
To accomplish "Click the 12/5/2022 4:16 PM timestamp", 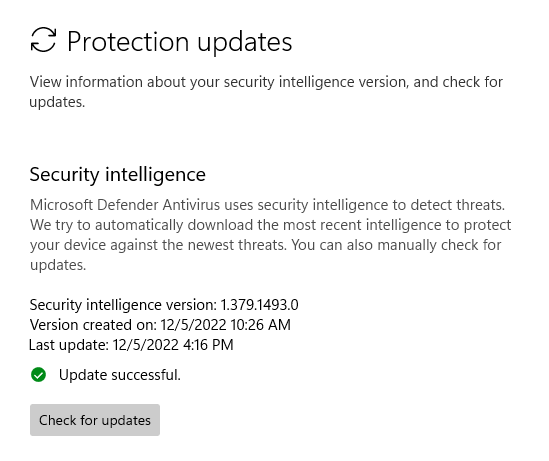I will [173, 345].
